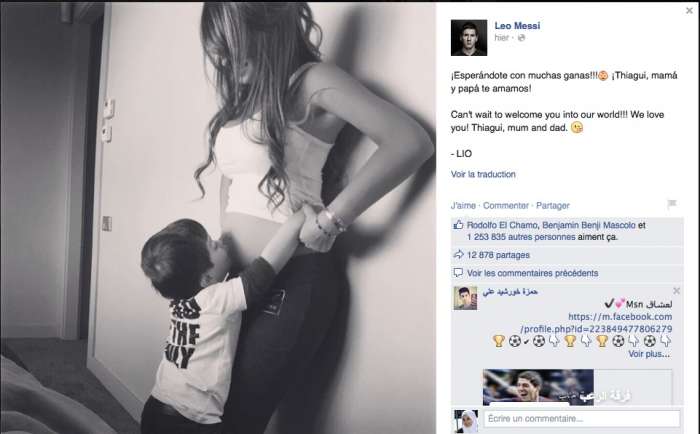
Task: Click Leo Messi's profile picture
Action: pyautogui.click(x=469, y=38)
